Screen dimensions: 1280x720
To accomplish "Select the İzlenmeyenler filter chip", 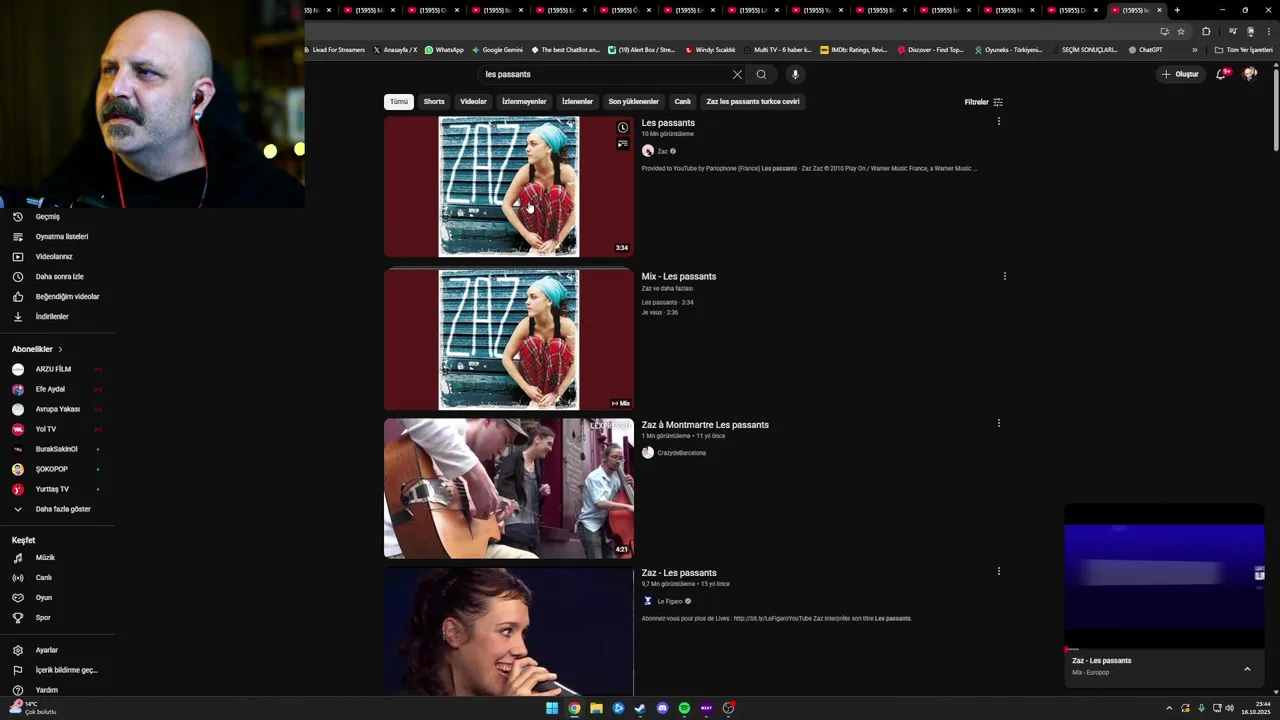I will coord(524,102).
